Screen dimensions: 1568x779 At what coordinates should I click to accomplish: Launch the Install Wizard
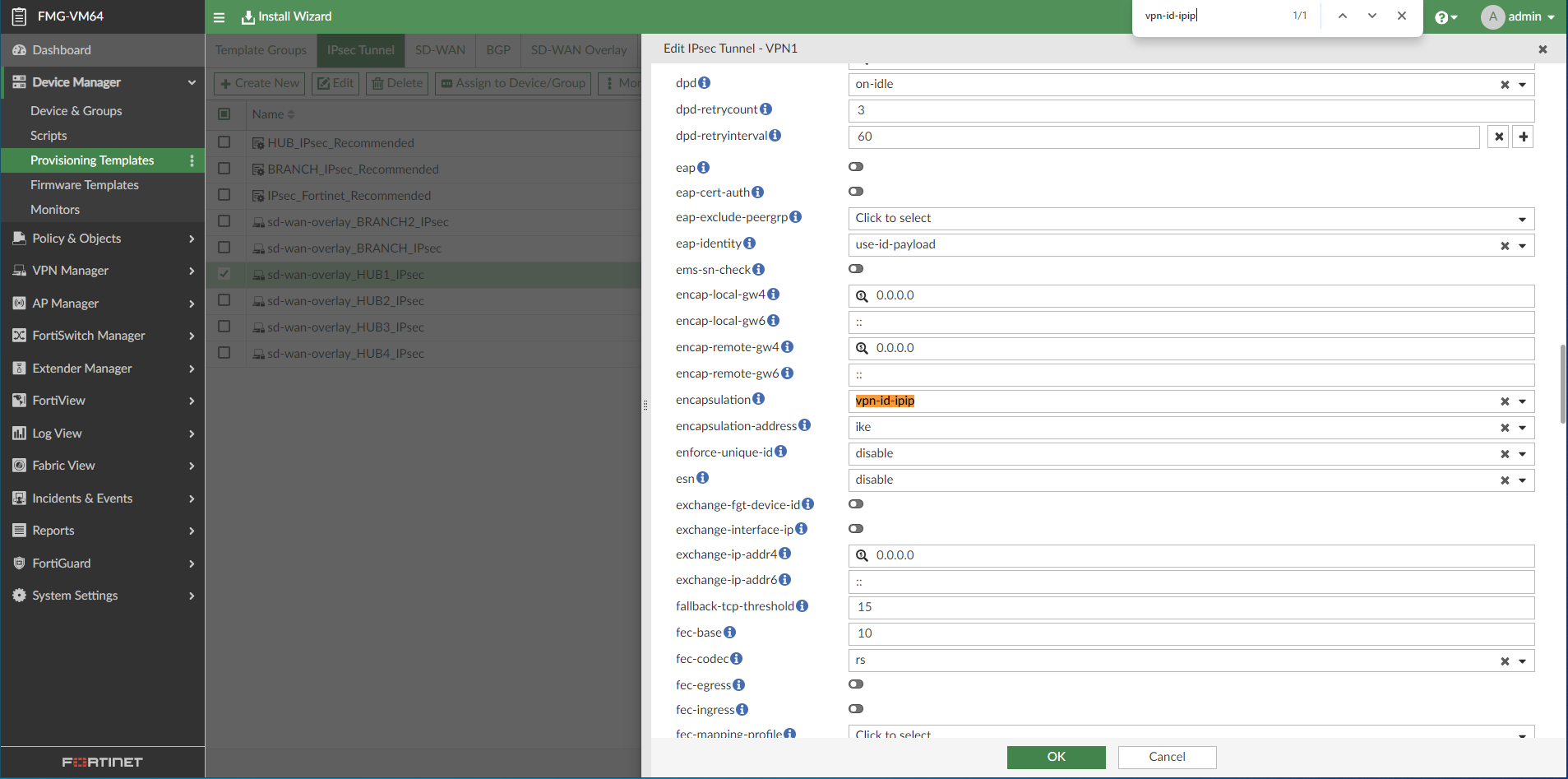point(286,16)
